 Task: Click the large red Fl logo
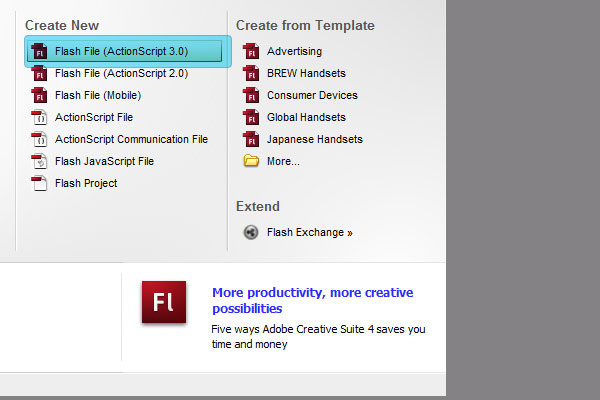click(164, 302)
